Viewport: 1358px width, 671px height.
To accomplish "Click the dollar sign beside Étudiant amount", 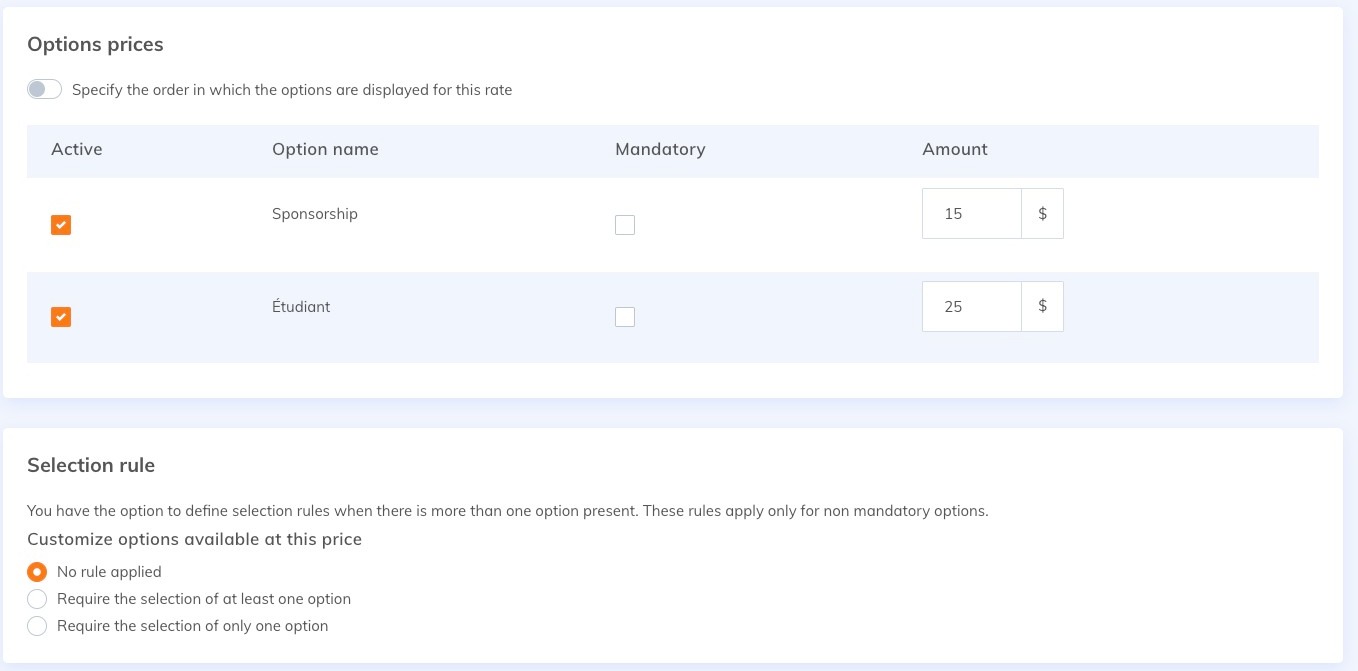I will 1042,307.
